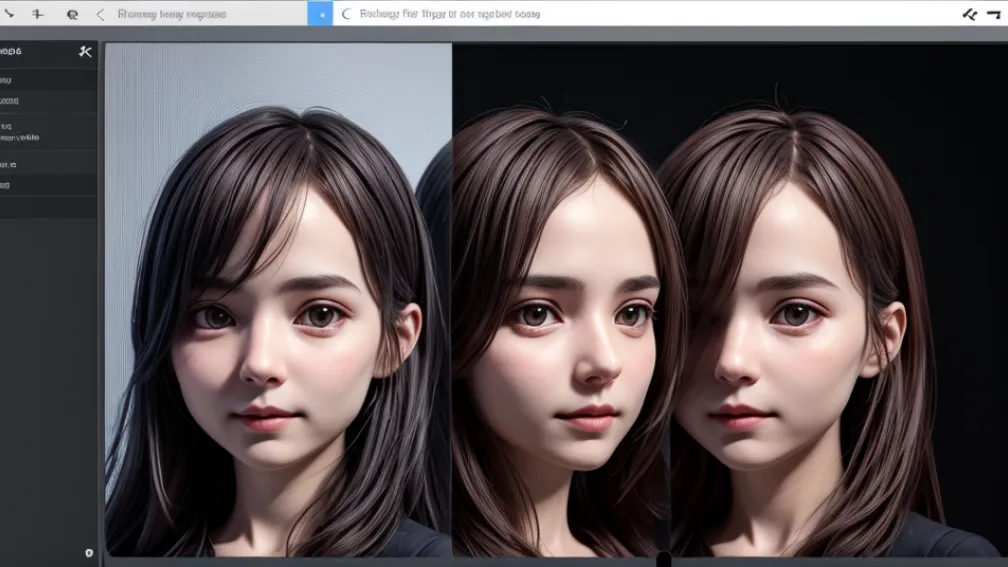This screenshot has height=567, width=1008.
Task: Click the crescent reload icon beside blue button
Action: pos(346,14)
